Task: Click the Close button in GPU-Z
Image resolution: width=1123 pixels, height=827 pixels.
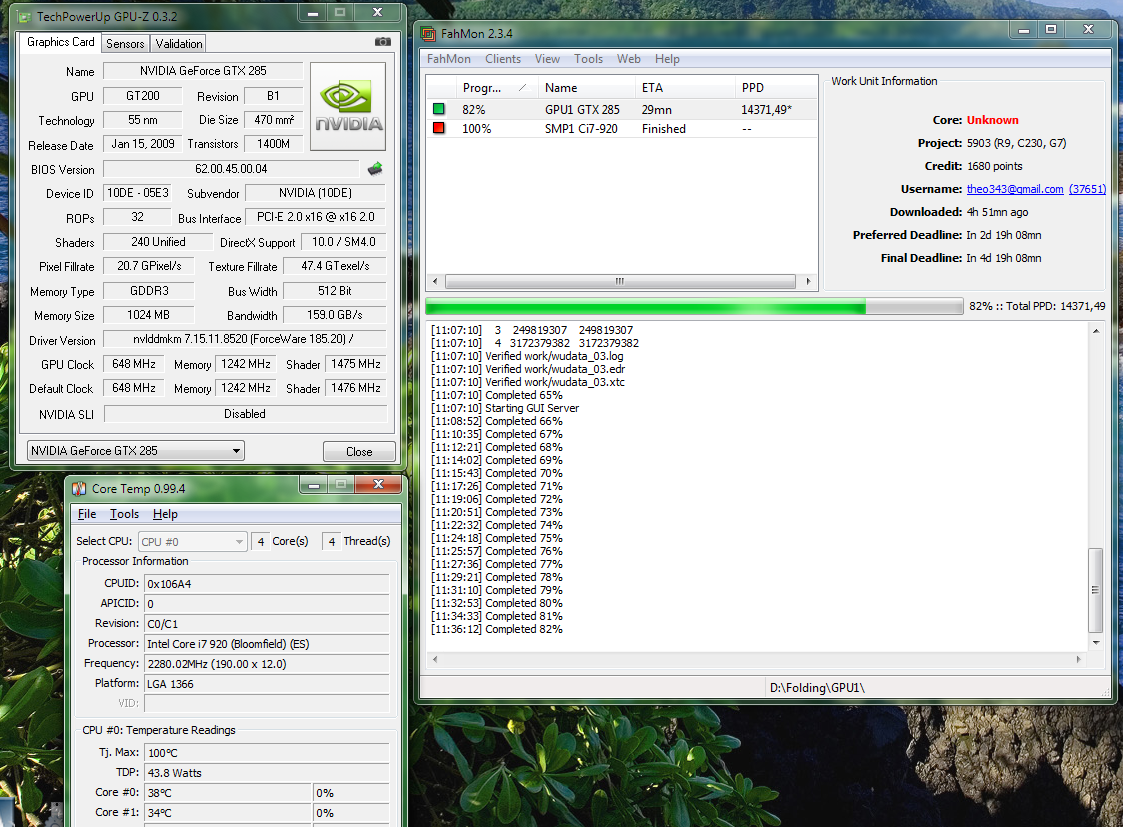Action: [359, 452]
